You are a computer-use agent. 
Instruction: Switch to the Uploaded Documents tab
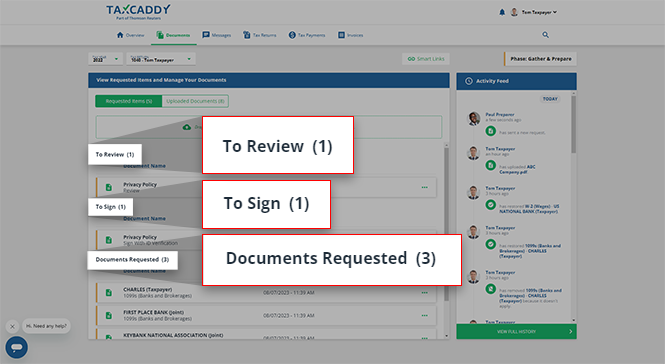tap(195, 101)
